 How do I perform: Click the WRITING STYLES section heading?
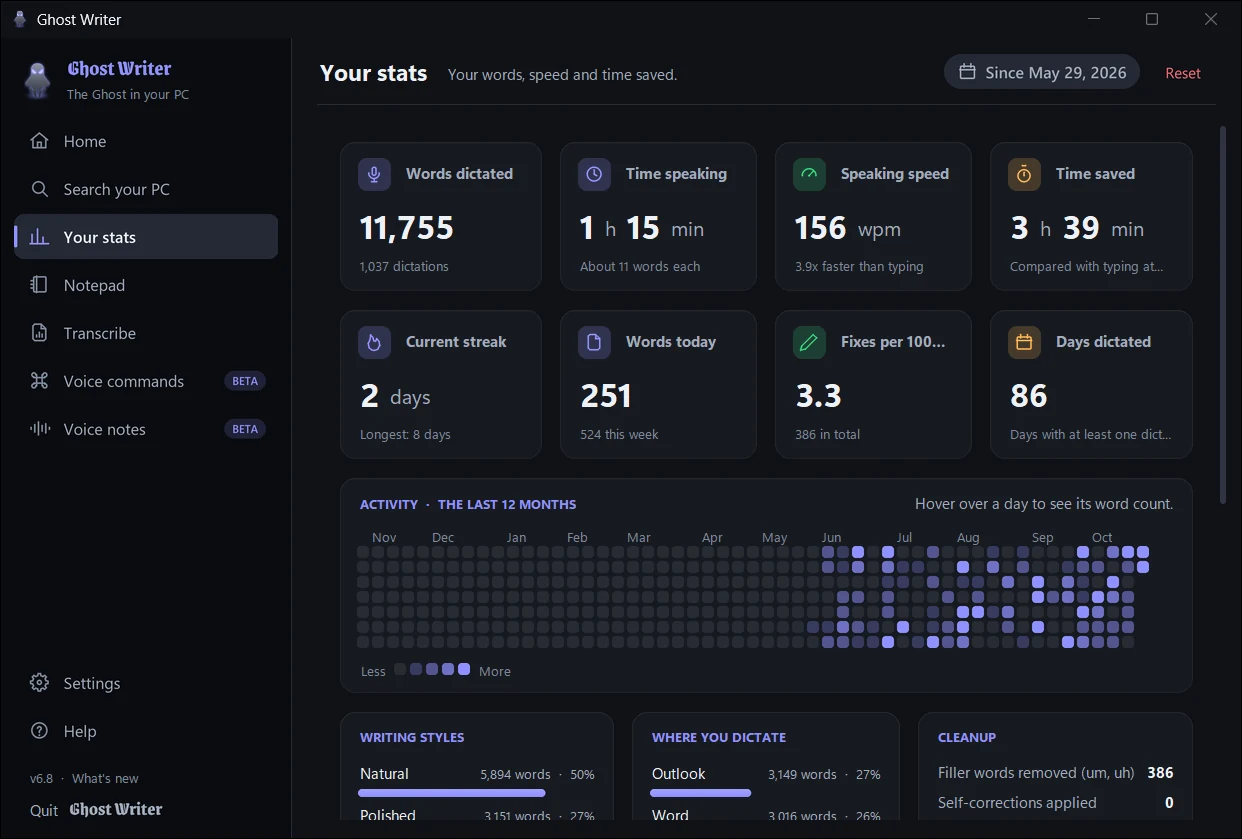click(x=412, y=737)
